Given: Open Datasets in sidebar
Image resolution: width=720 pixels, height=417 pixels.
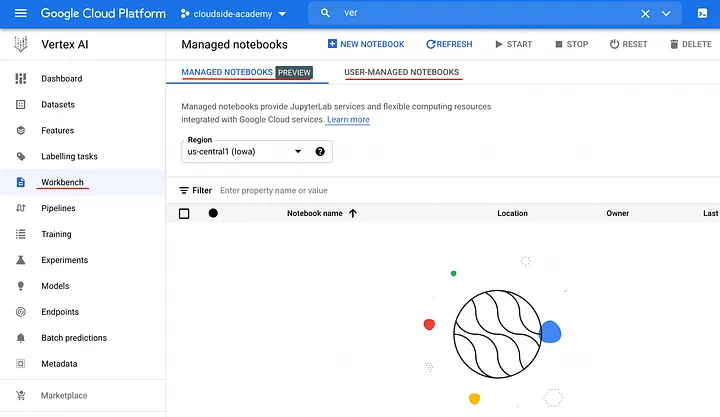Looking at the screenshot, I should (58, 105).
